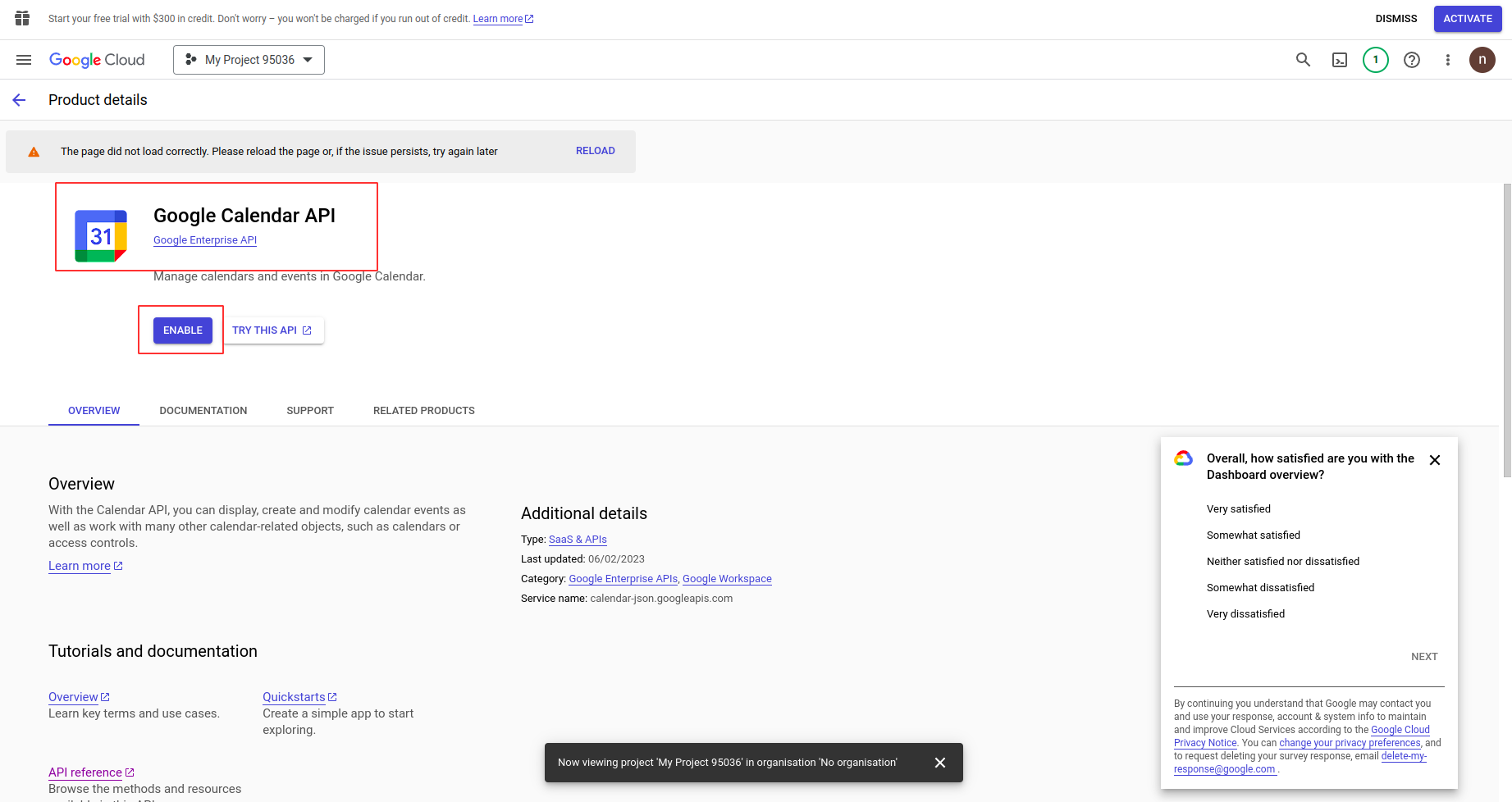The height and width of the screenshot is (802, 1512).
Task: Select Very dissatisfied option
Action: coord(1245,614)
